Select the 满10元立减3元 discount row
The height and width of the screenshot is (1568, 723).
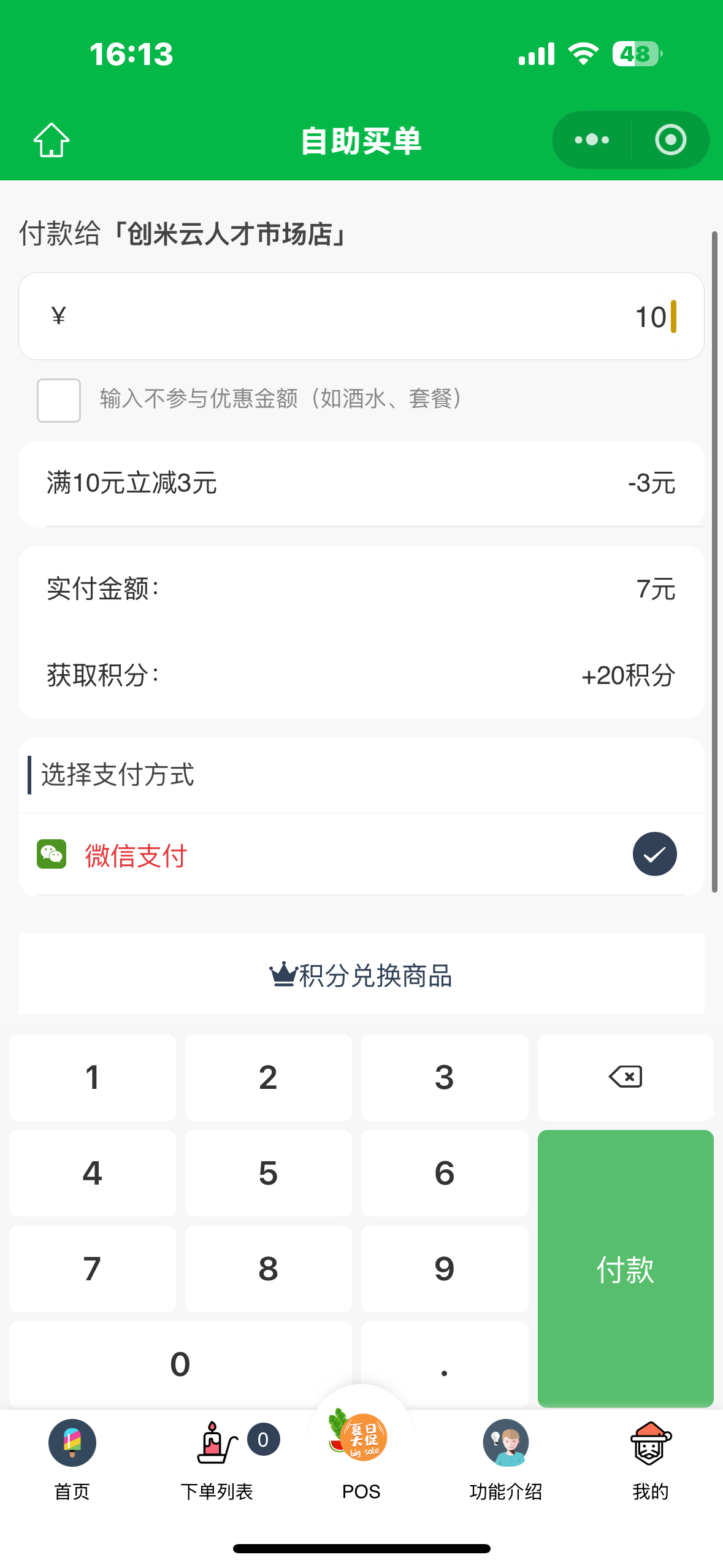(x=361, y=483)
